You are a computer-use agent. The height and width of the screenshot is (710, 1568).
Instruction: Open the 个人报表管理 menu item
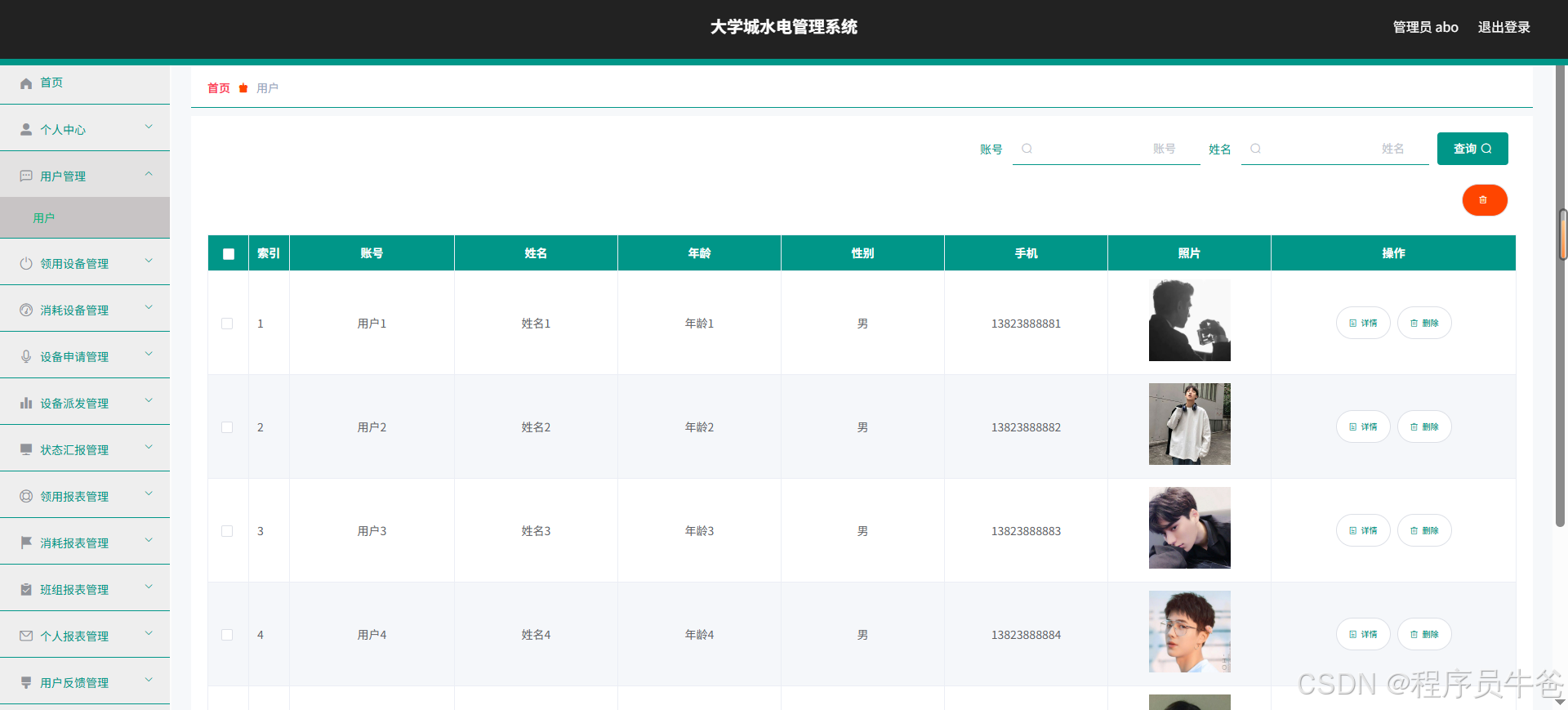pos(85,636)
